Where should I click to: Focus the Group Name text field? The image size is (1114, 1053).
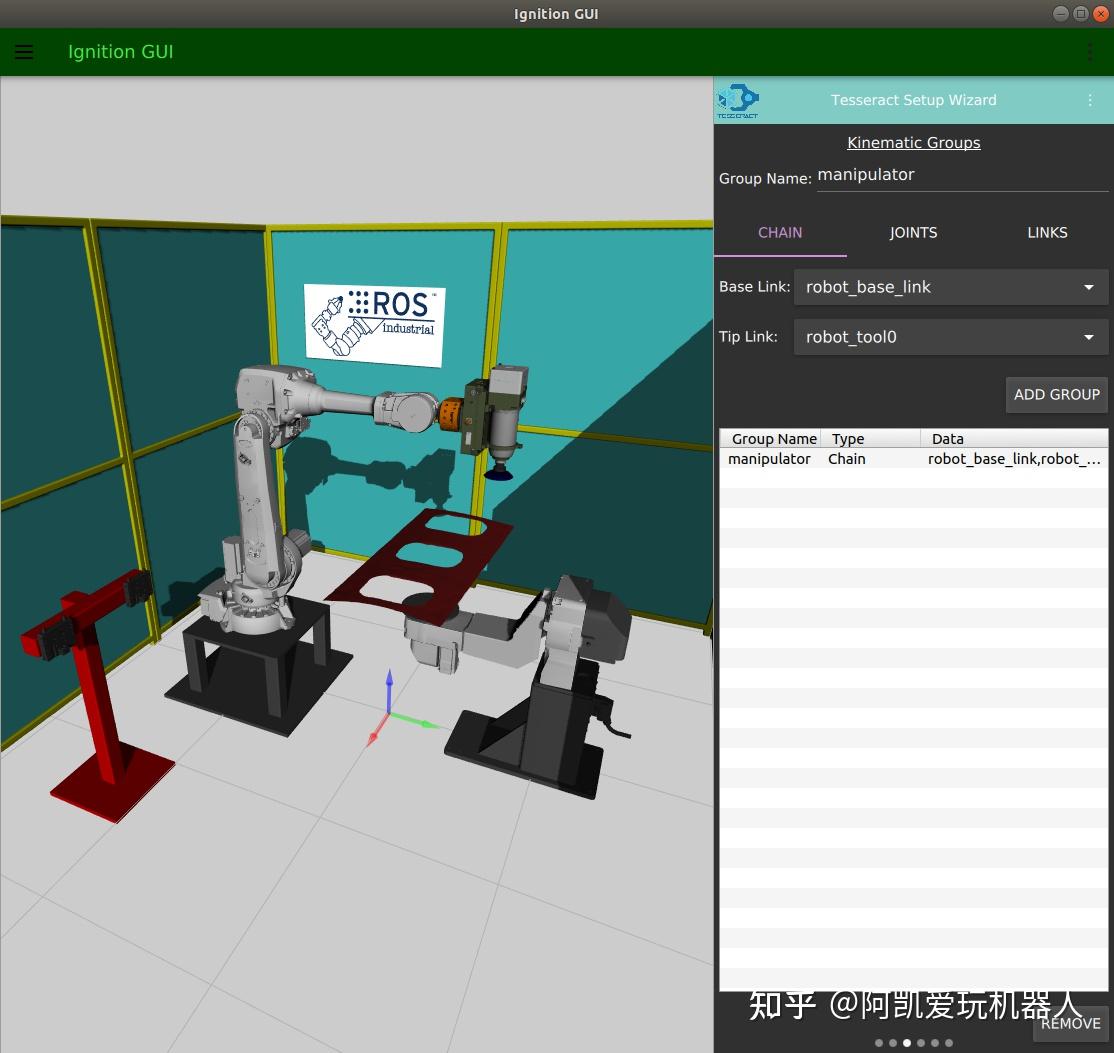coord(961,175)
